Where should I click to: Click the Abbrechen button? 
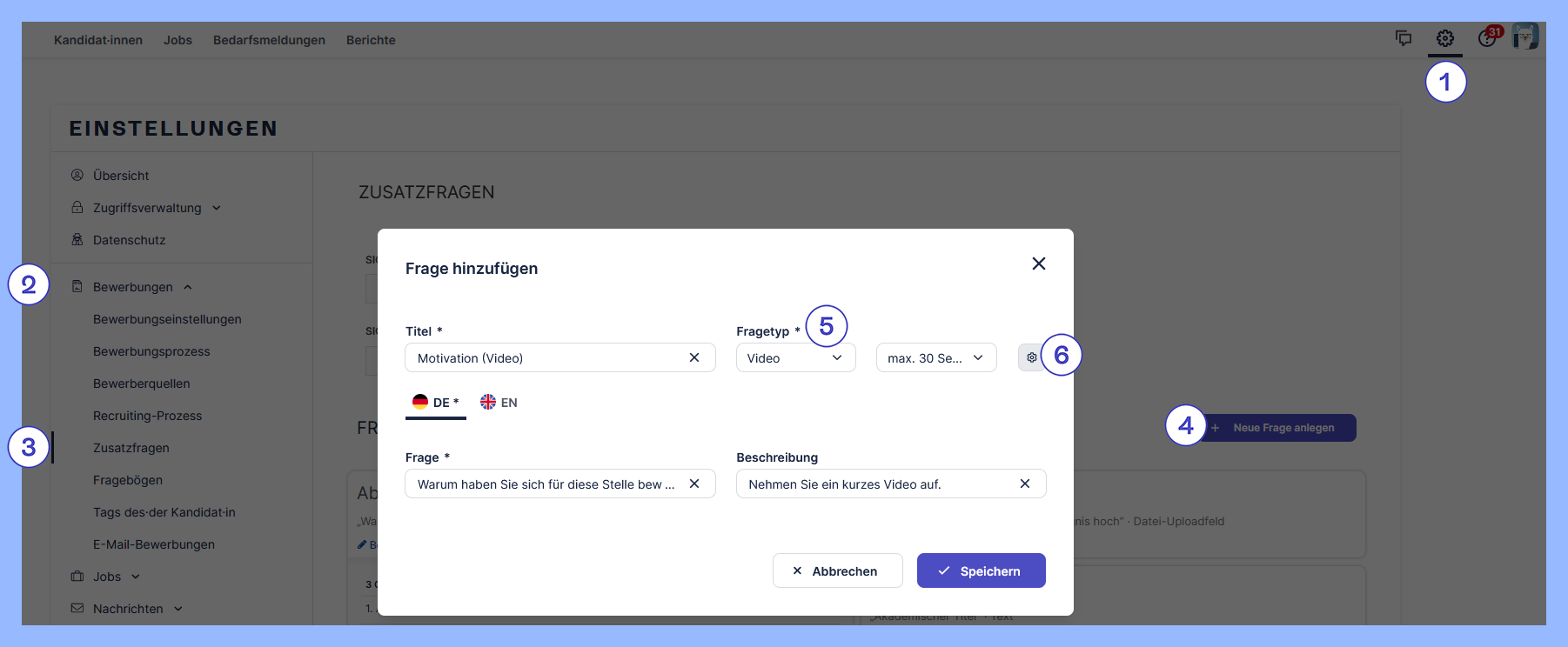pos(837,570)
